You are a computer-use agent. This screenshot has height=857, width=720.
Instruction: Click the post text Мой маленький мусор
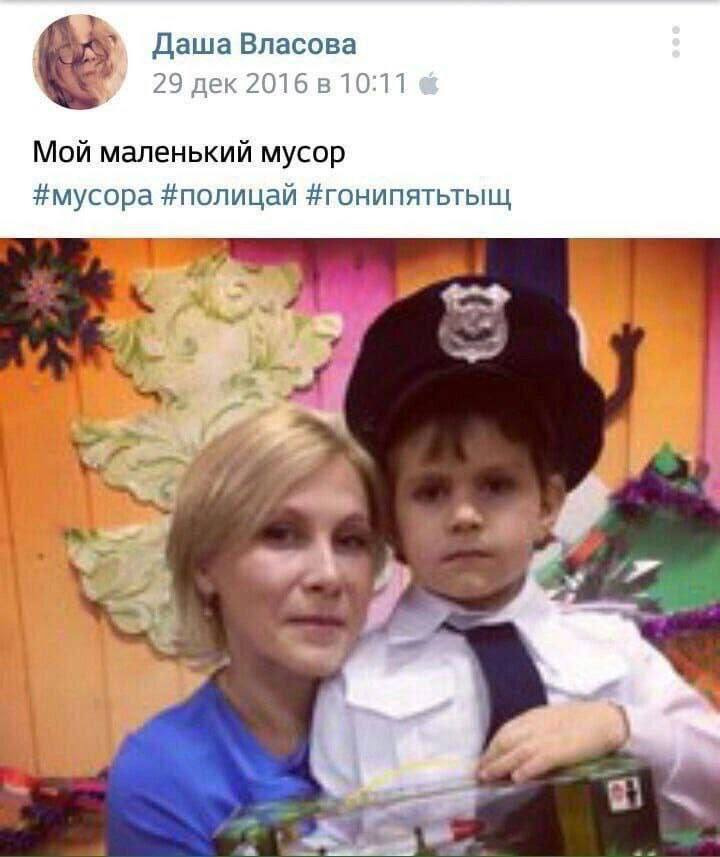coord(189,152)
